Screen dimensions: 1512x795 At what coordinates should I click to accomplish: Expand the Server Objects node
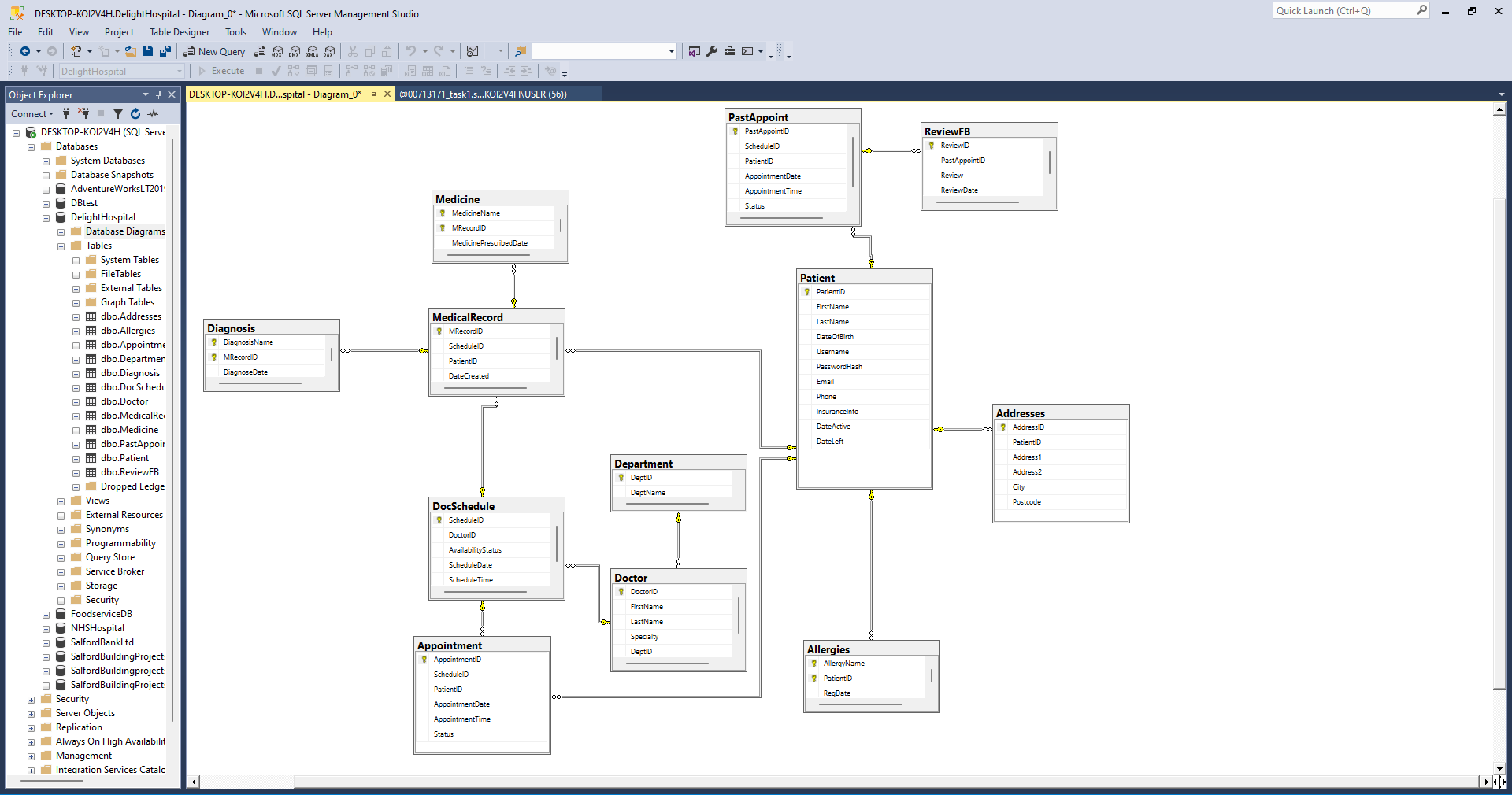[x=31, y=714]
